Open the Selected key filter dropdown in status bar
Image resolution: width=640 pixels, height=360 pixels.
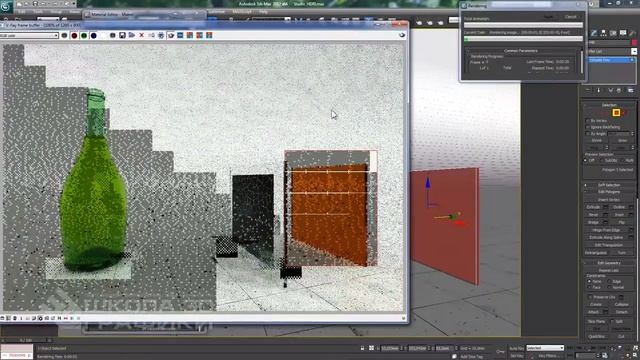coord(544,348)
